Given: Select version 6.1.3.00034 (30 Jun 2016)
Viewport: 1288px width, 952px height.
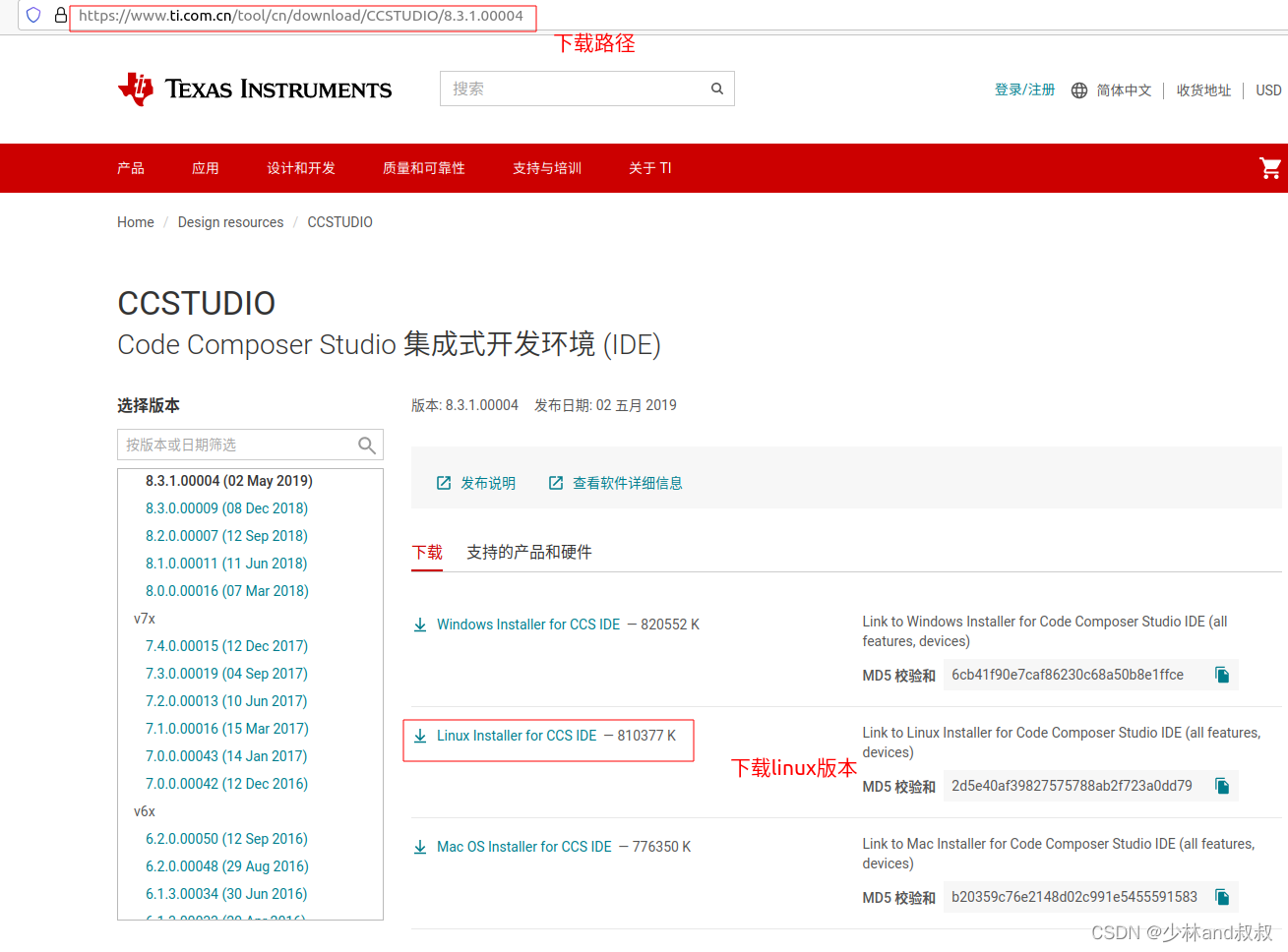Looking at the screenshot, I should pyautogui.click(x=226, y=894).
